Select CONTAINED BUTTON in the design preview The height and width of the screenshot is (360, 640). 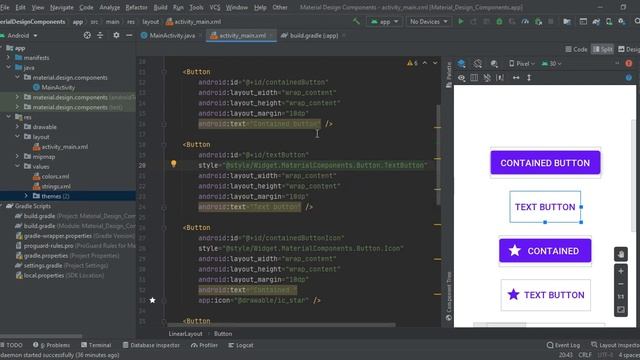click(545, 163)
